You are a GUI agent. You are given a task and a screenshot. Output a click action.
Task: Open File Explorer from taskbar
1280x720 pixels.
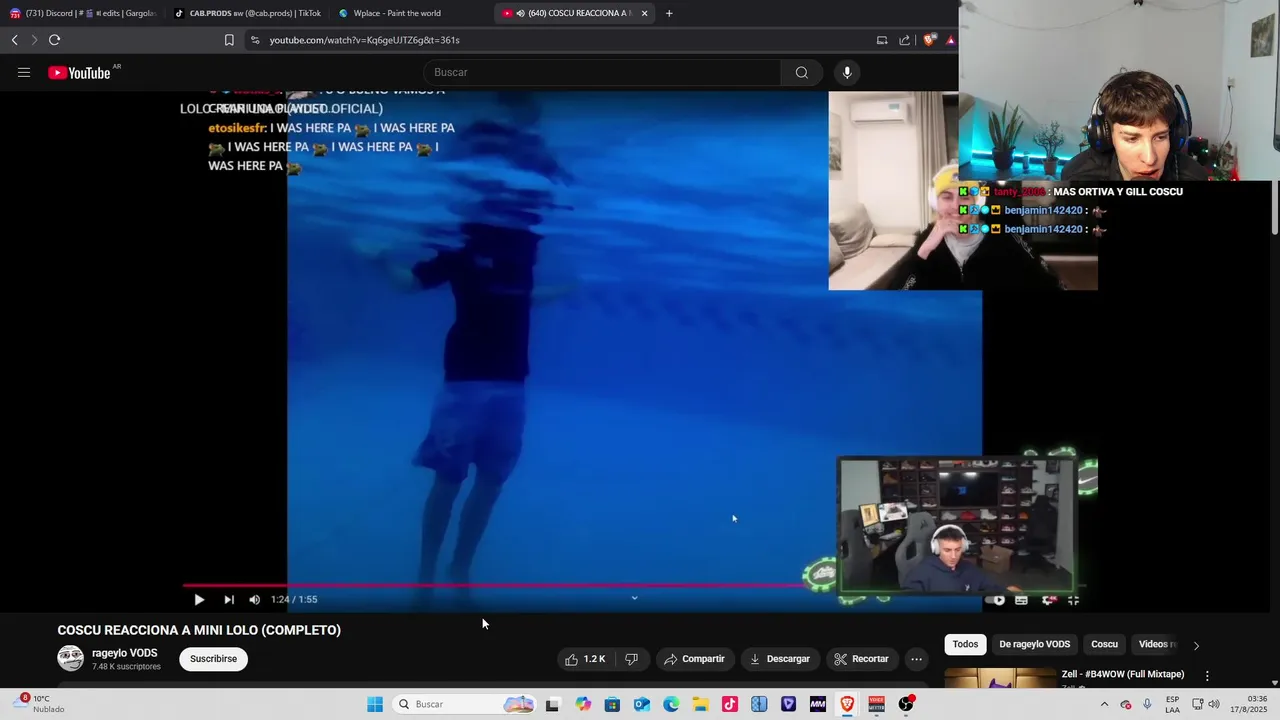(x=701, y=704)
